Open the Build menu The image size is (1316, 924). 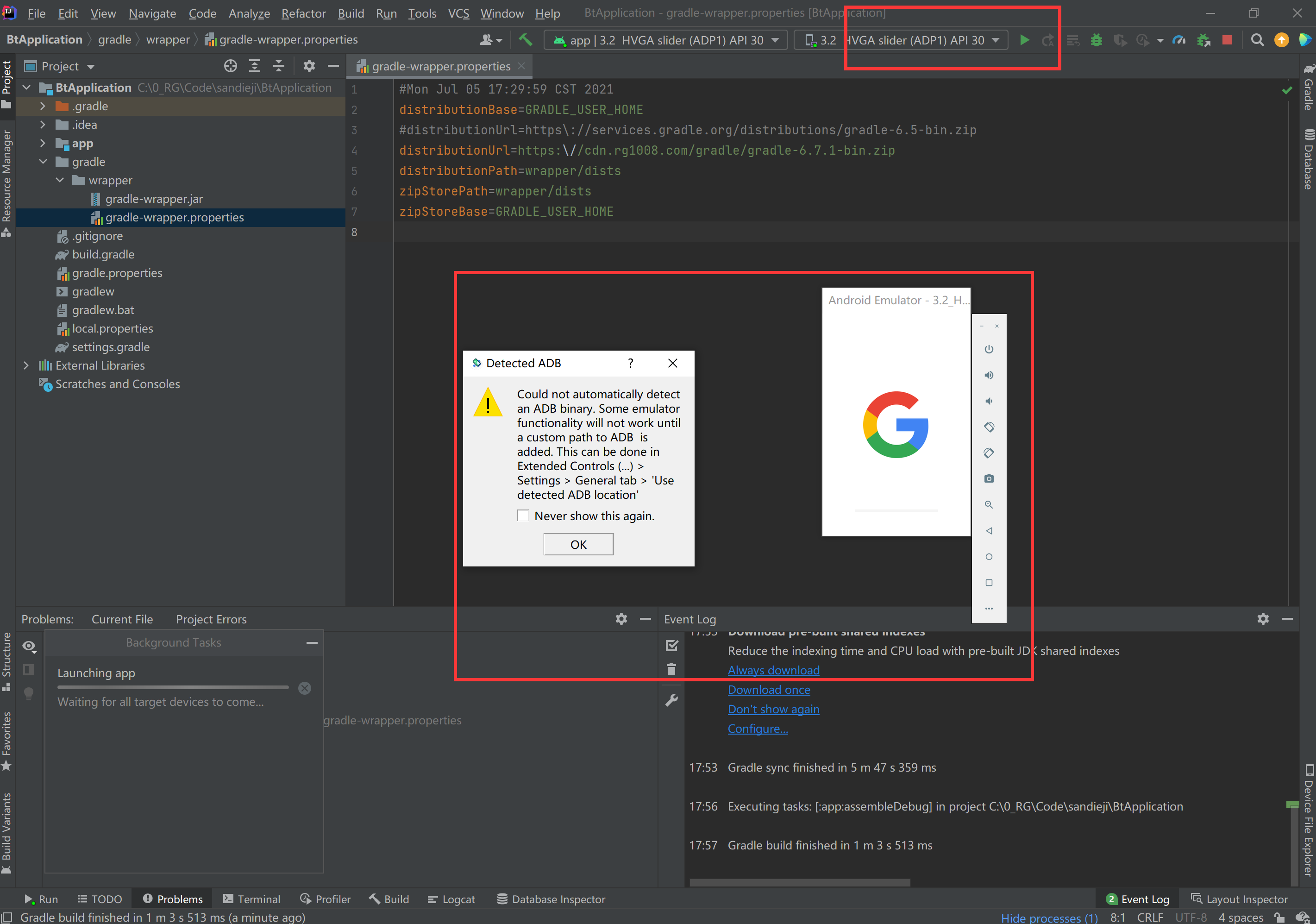(x=351, y=13)
